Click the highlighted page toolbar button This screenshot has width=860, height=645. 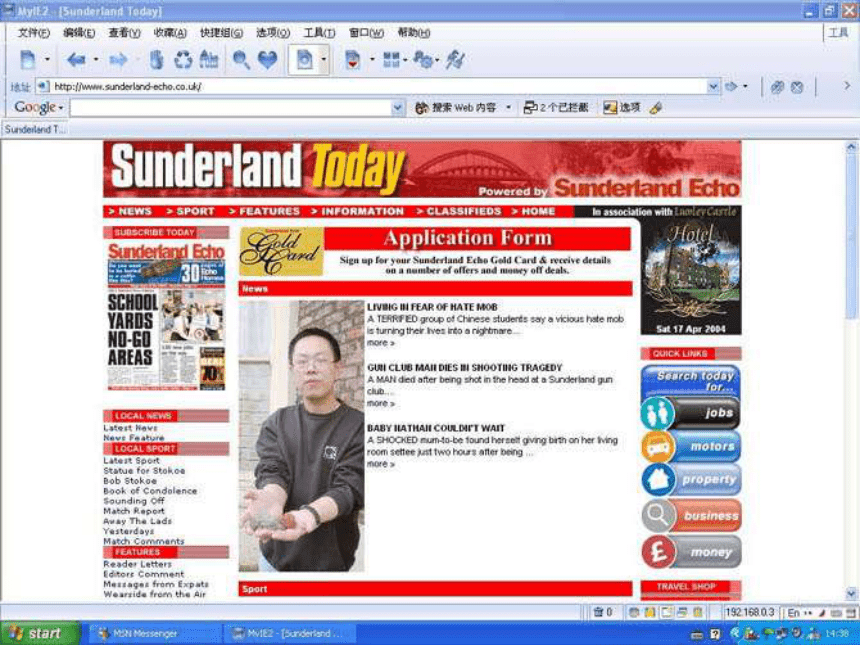pyautogui.click(x=304, y=59)
